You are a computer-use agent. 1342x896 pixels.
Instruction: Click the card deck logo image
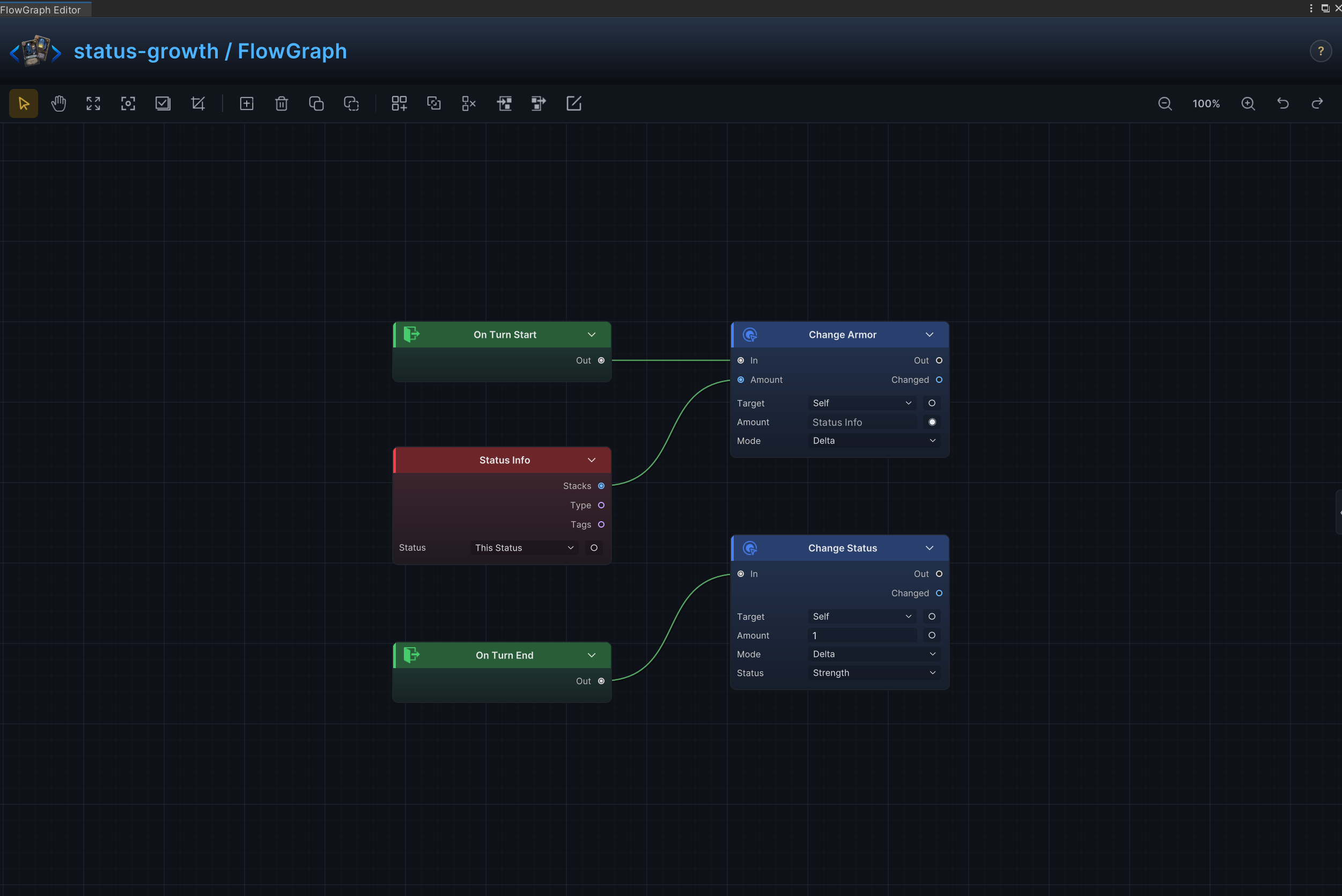[x=35, y=51]
